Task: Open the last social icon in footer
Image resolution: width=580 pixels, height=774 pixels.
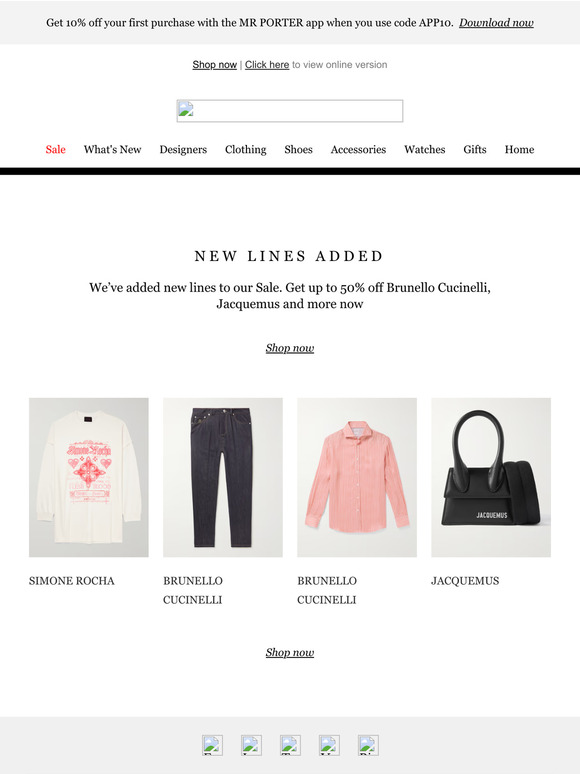Action: [368, 745]
